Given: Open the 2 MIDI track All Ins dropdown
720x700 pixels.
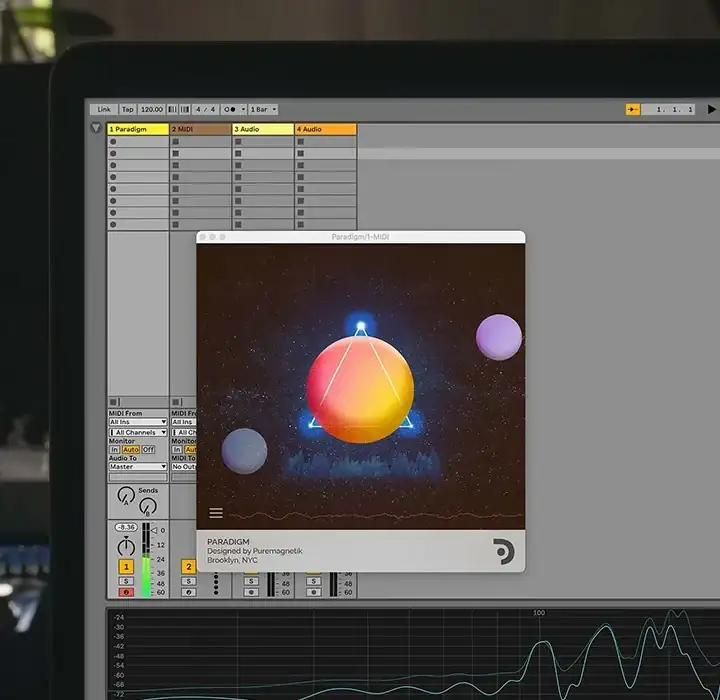Looking at the screenshot, I should (x=184, y=422).
